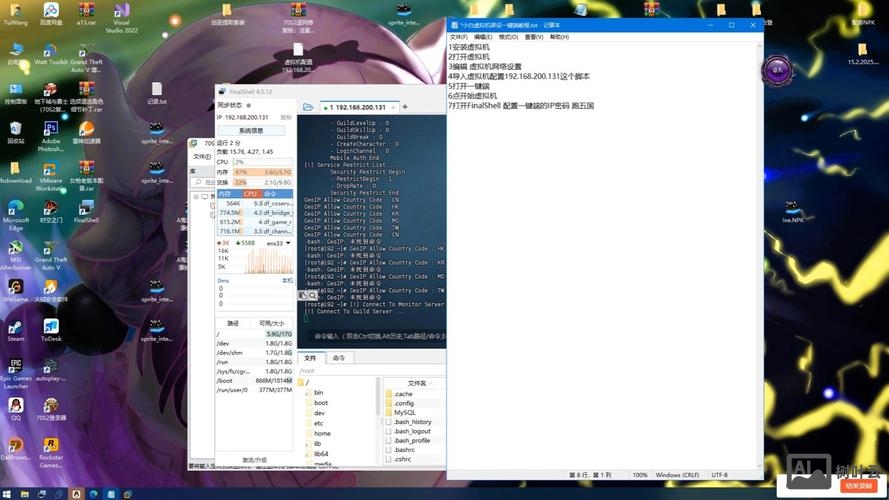Select the 192.168.200.131 session tab
The image size is (889, 500).
point(359,107)
